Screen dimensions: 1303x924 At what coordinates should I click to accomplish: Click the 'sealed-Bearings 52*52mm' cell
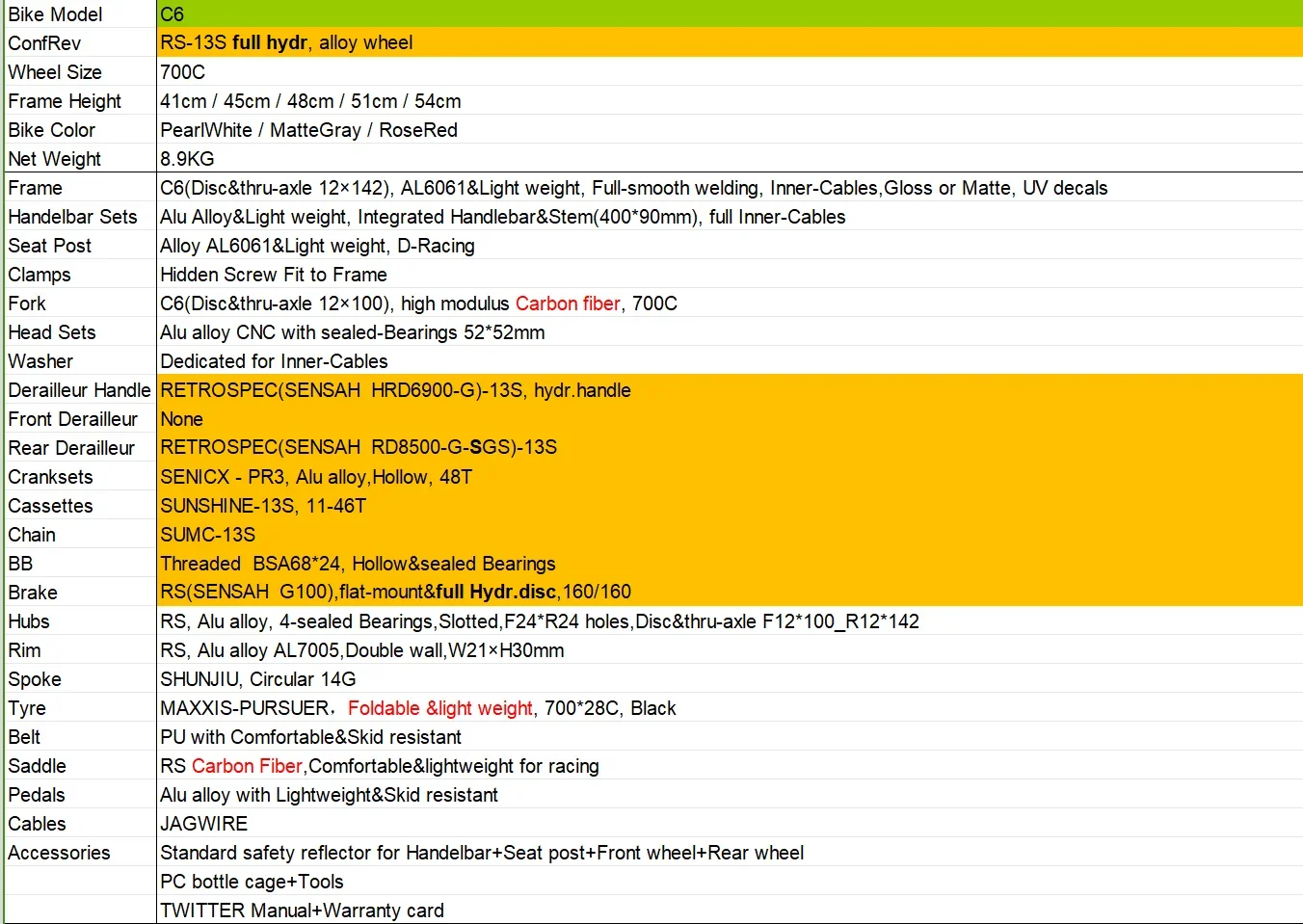(x=730, y=331)
